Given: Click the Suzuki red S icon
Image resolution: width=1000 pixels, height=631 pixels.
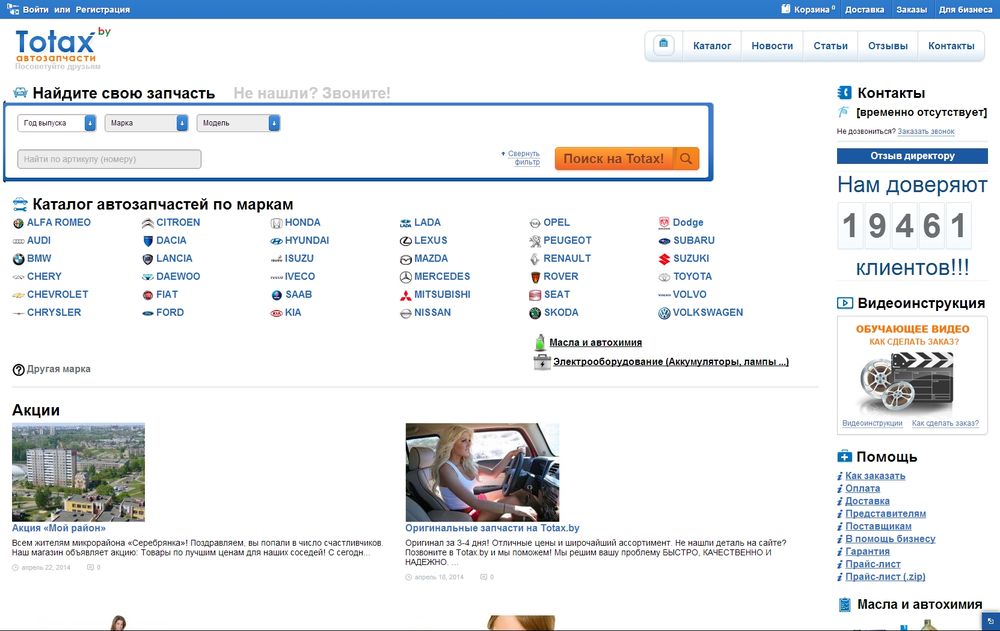Looking at the screenshot, I should point(664,259).
